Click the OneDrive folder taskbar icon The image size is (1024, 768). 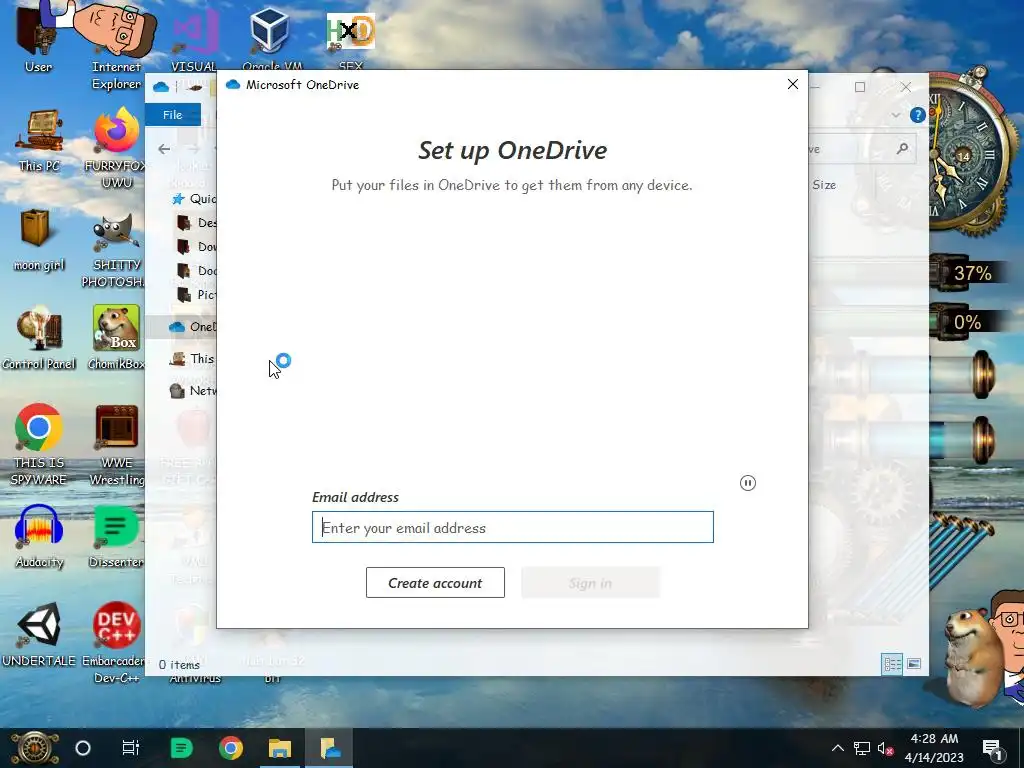pyautogui.click(x=330, y=748)
